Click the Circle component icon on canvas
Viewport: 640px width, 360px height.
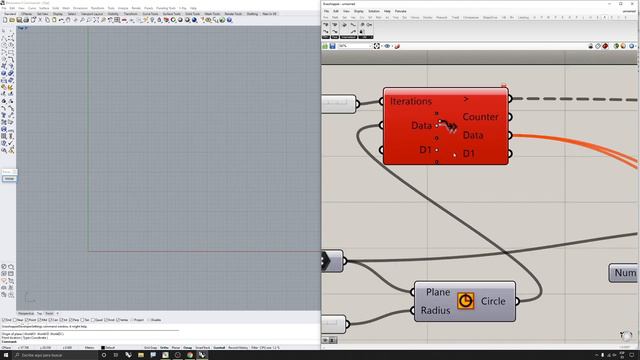465,301
